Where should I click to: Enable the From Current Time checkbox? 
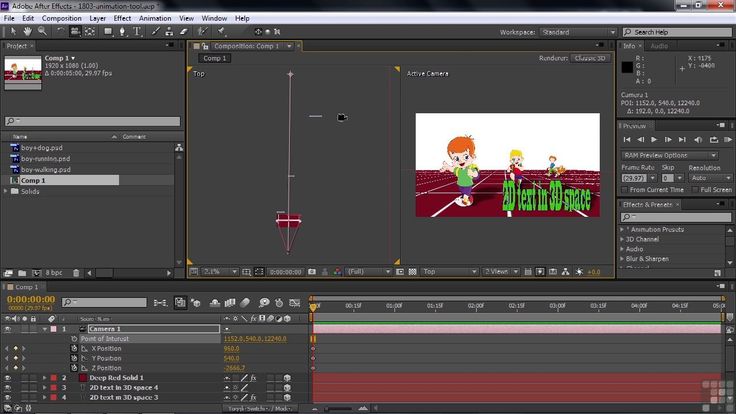[625, 190]
